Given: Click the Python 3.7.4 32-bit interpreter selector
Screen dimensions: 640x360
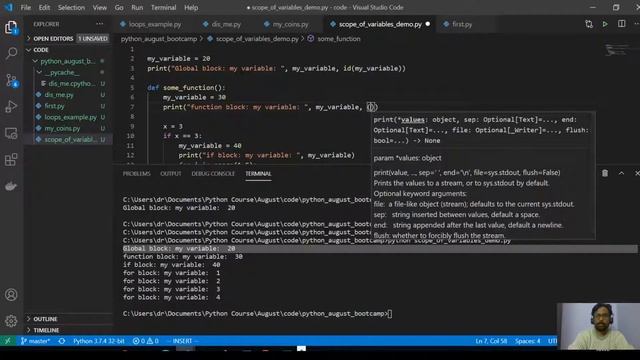Looking at the screenshot, I should (99, 341).
